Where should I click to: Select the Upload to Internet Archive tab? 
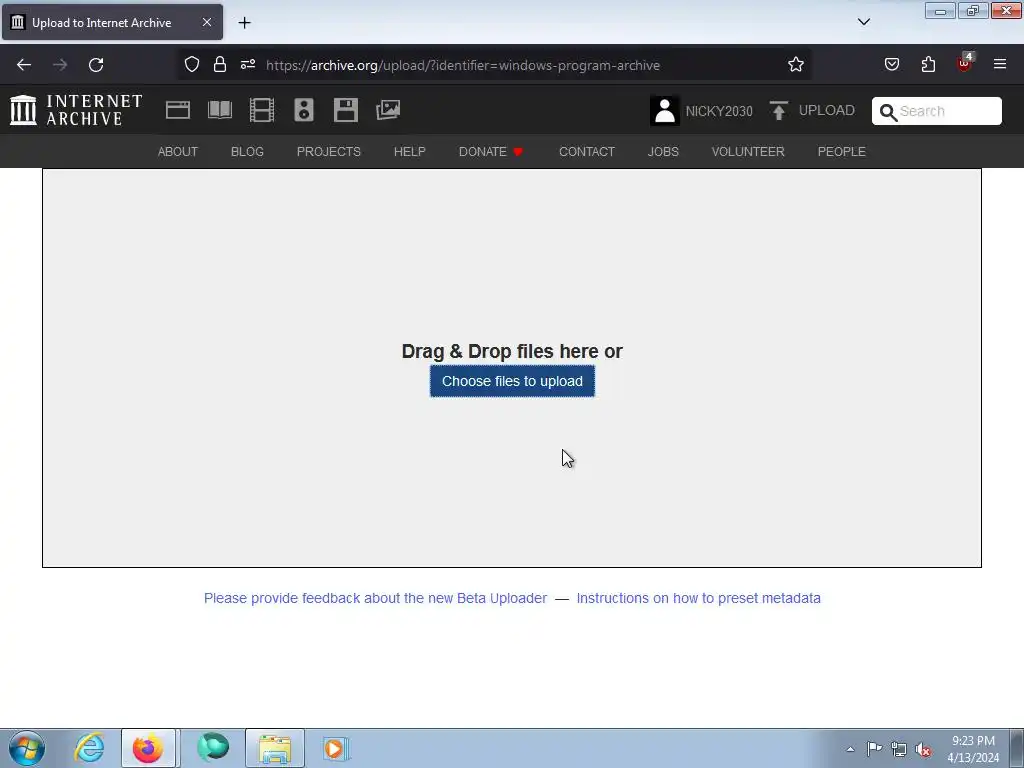tap(112, 22)
